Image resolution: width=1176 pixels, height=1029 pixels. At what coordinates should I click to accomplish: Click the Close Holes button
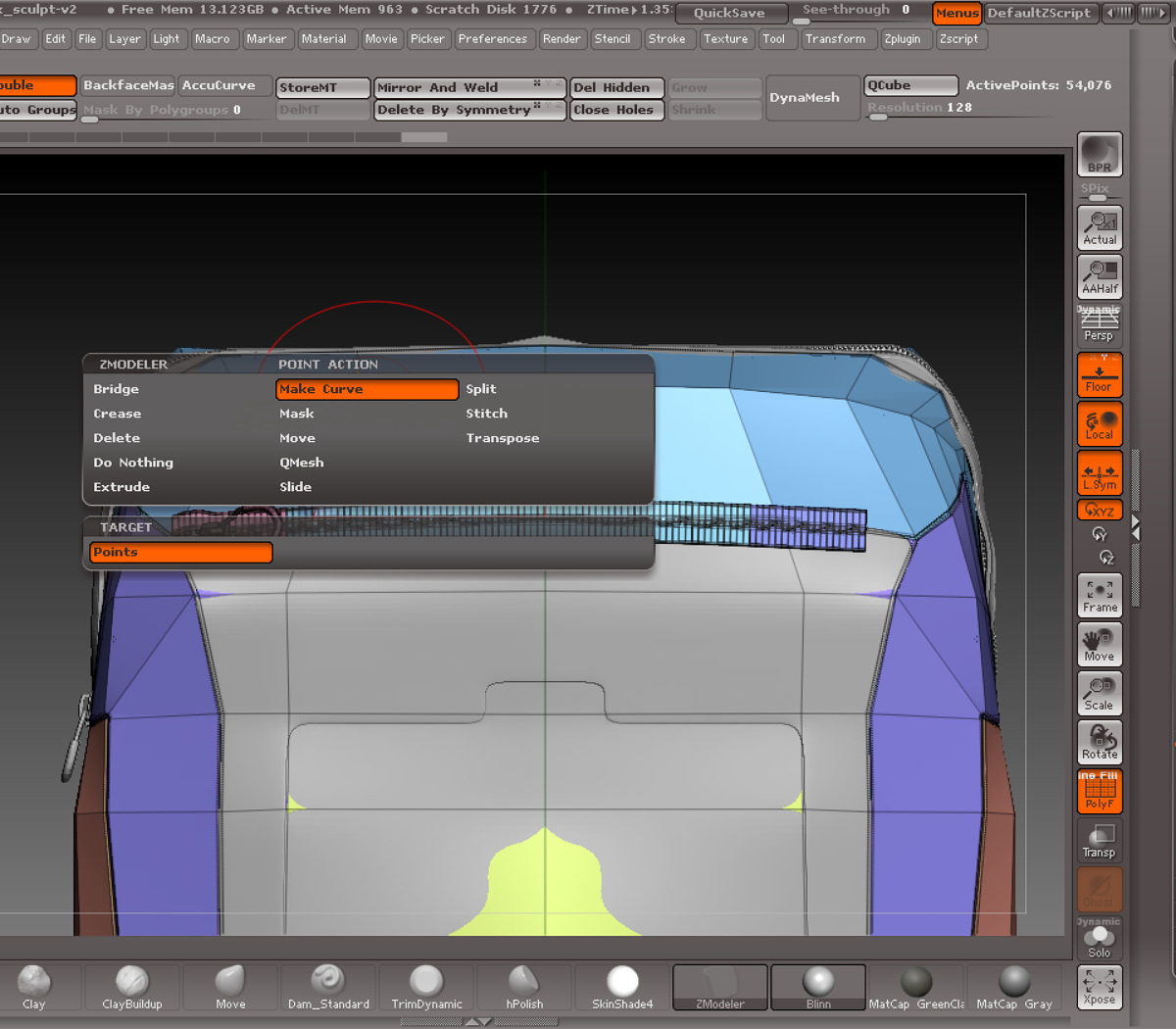pyautogui.click(x=617, y=110)
